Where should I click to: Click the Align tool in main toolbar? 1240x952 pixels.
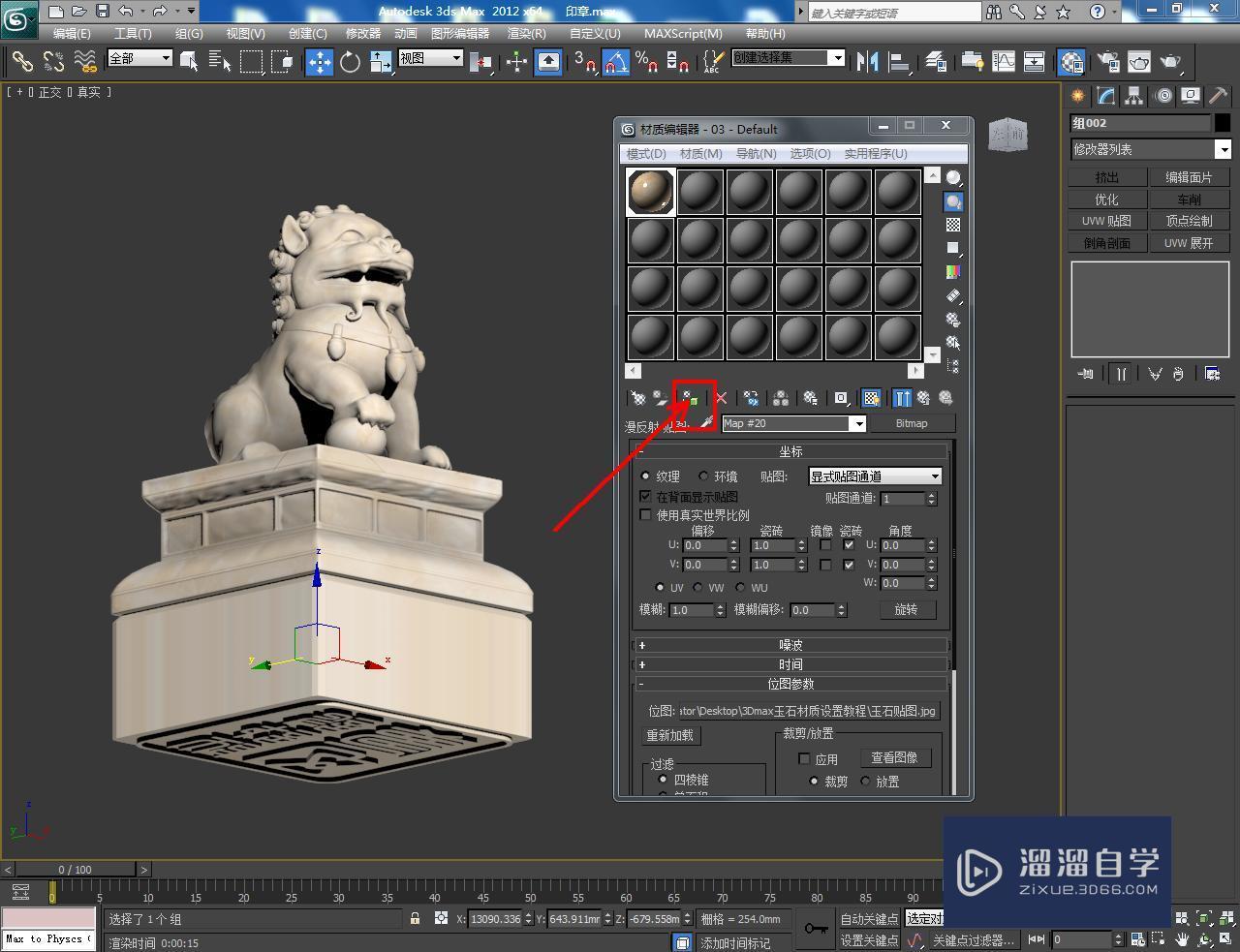[x=899, y=62]
